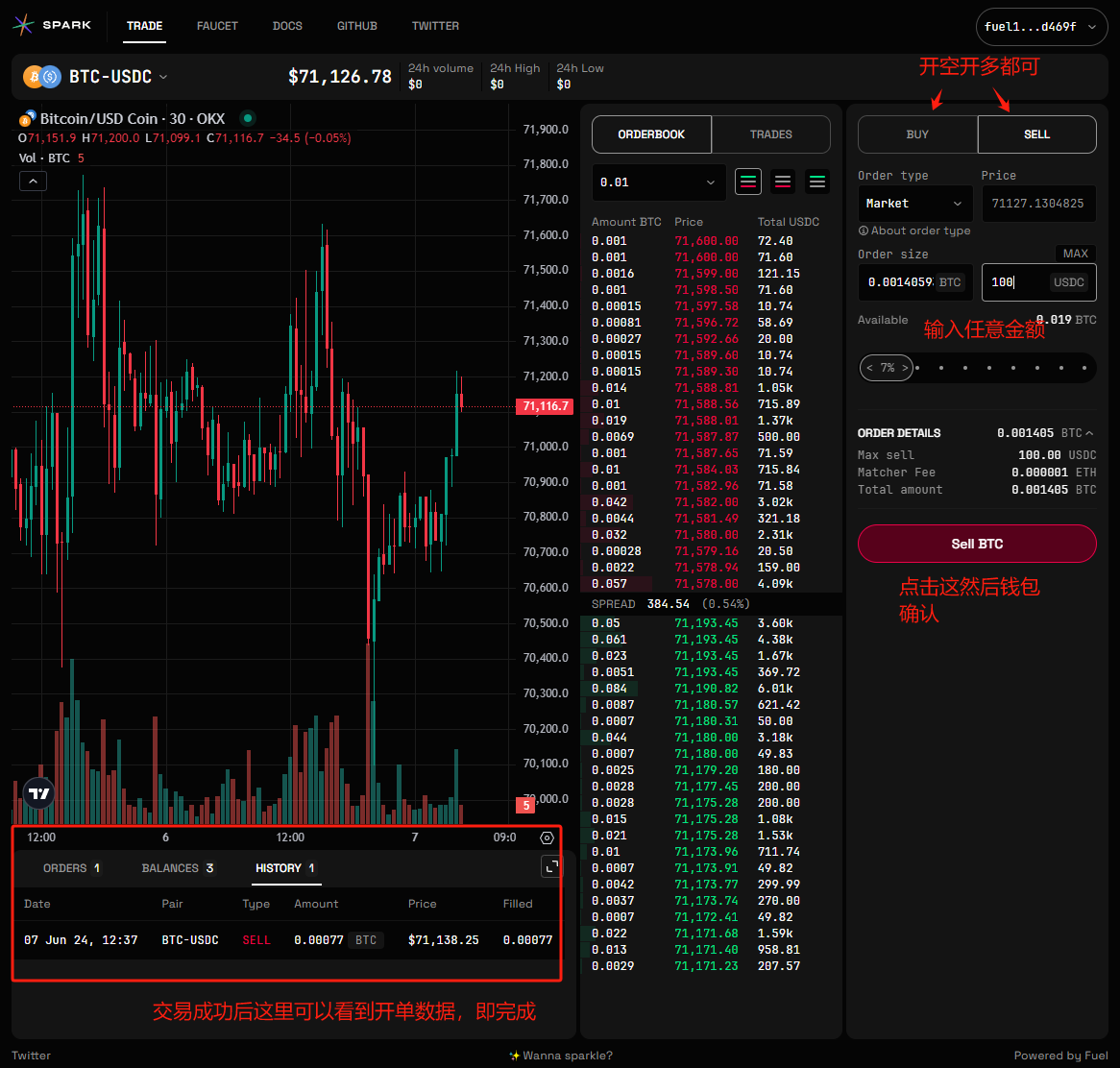Switch the order side to BUY
The image size is (1120, 1068).
[918, 134]
